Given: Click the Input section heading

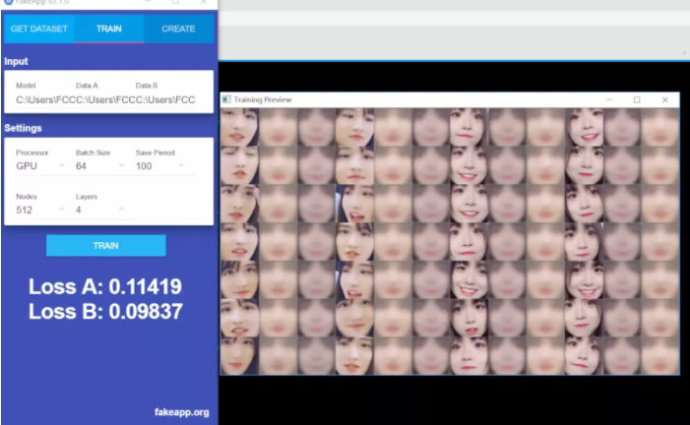Looking at the screenshot, I should point(16,62).
